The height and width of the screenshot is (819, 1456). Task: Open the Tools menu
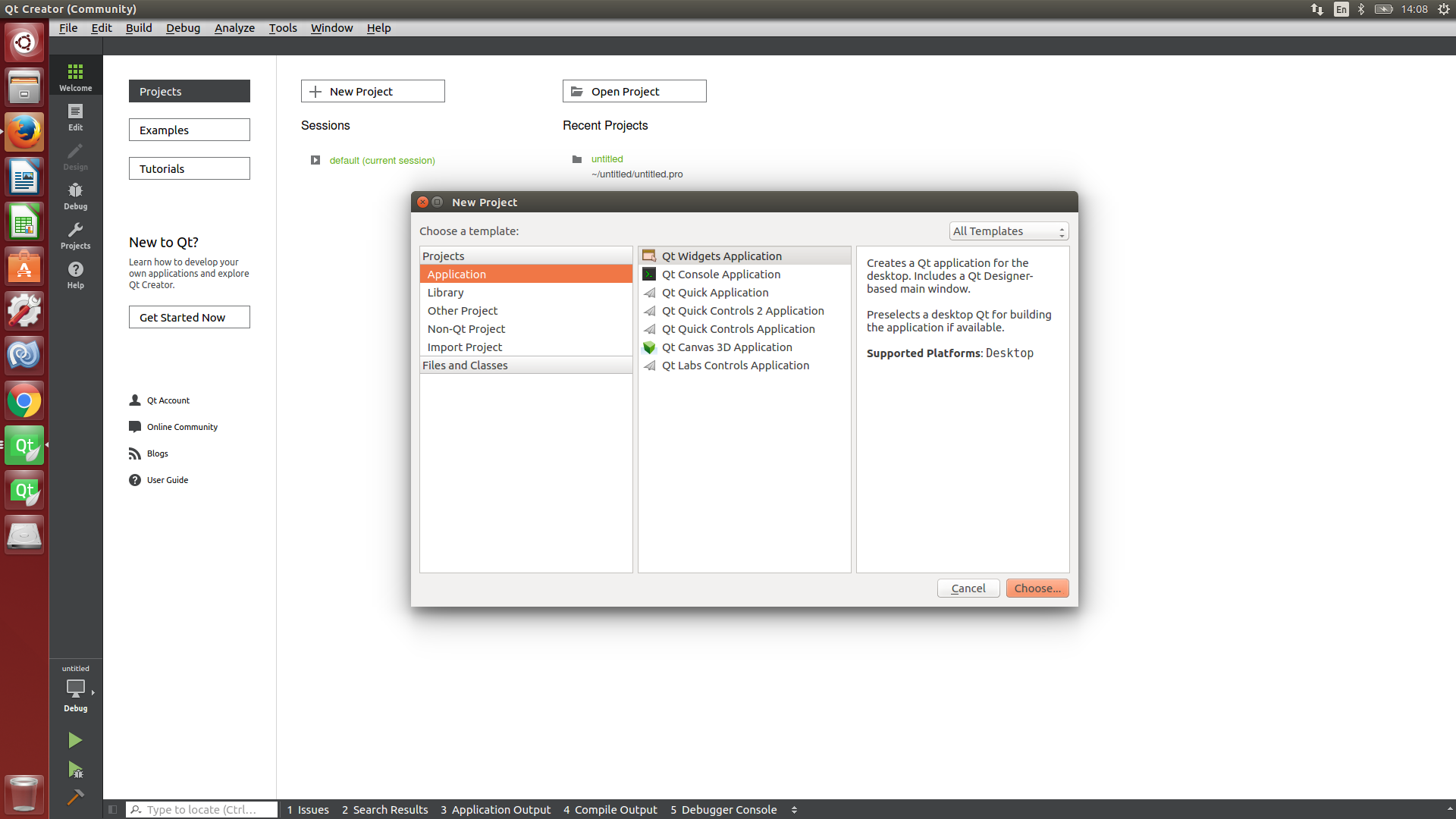[x=282, y=28]
